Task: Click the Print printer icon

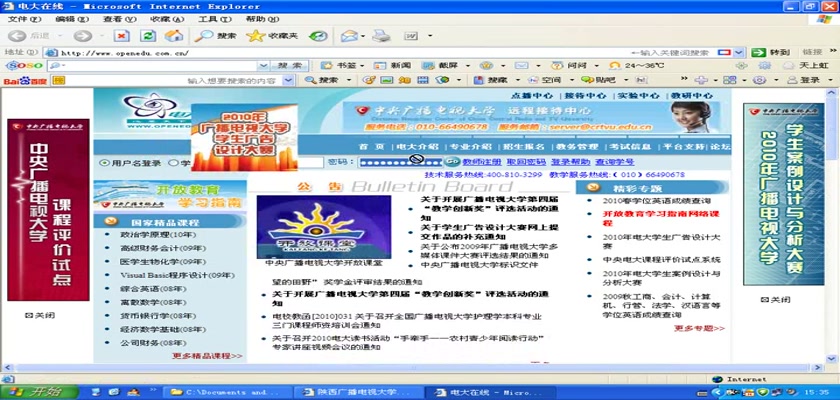Action: [381, 36]
